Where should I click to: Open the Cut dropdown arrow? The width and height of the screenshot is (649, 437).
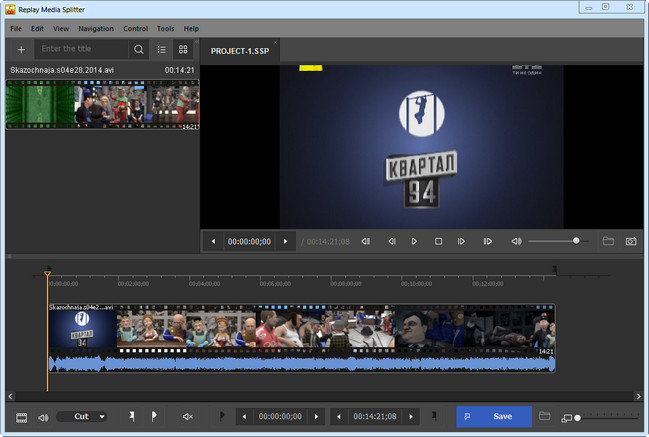(x=102, y=417)
